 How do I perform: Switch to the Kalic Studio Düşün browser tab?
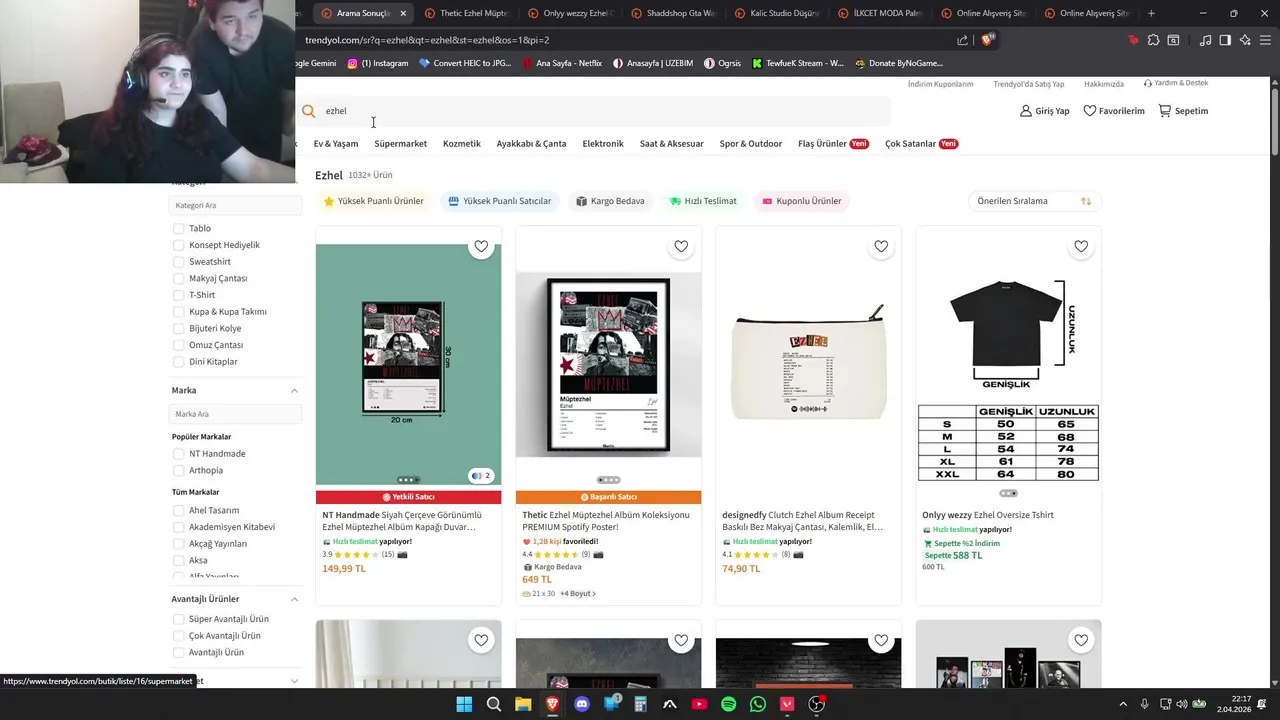point(777,13)
